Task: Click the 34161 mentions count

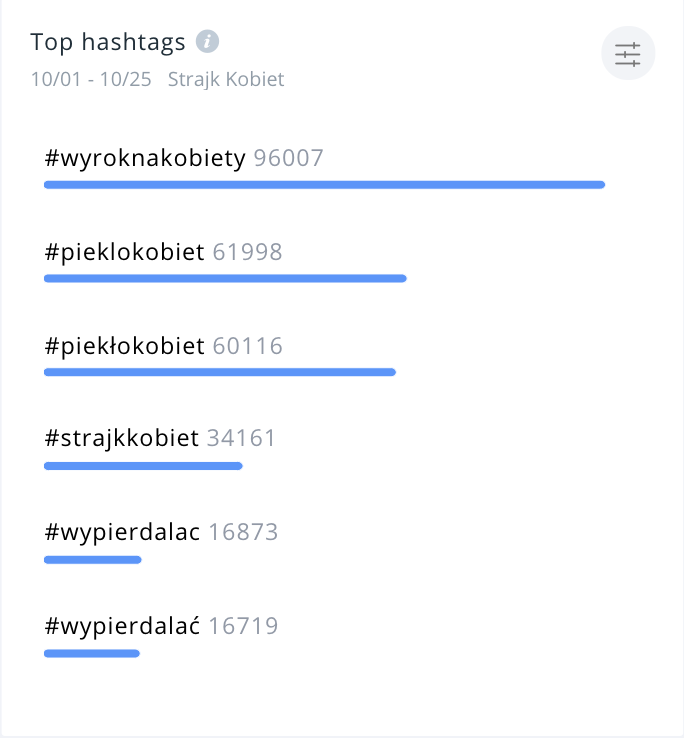Action: (241, 438)
